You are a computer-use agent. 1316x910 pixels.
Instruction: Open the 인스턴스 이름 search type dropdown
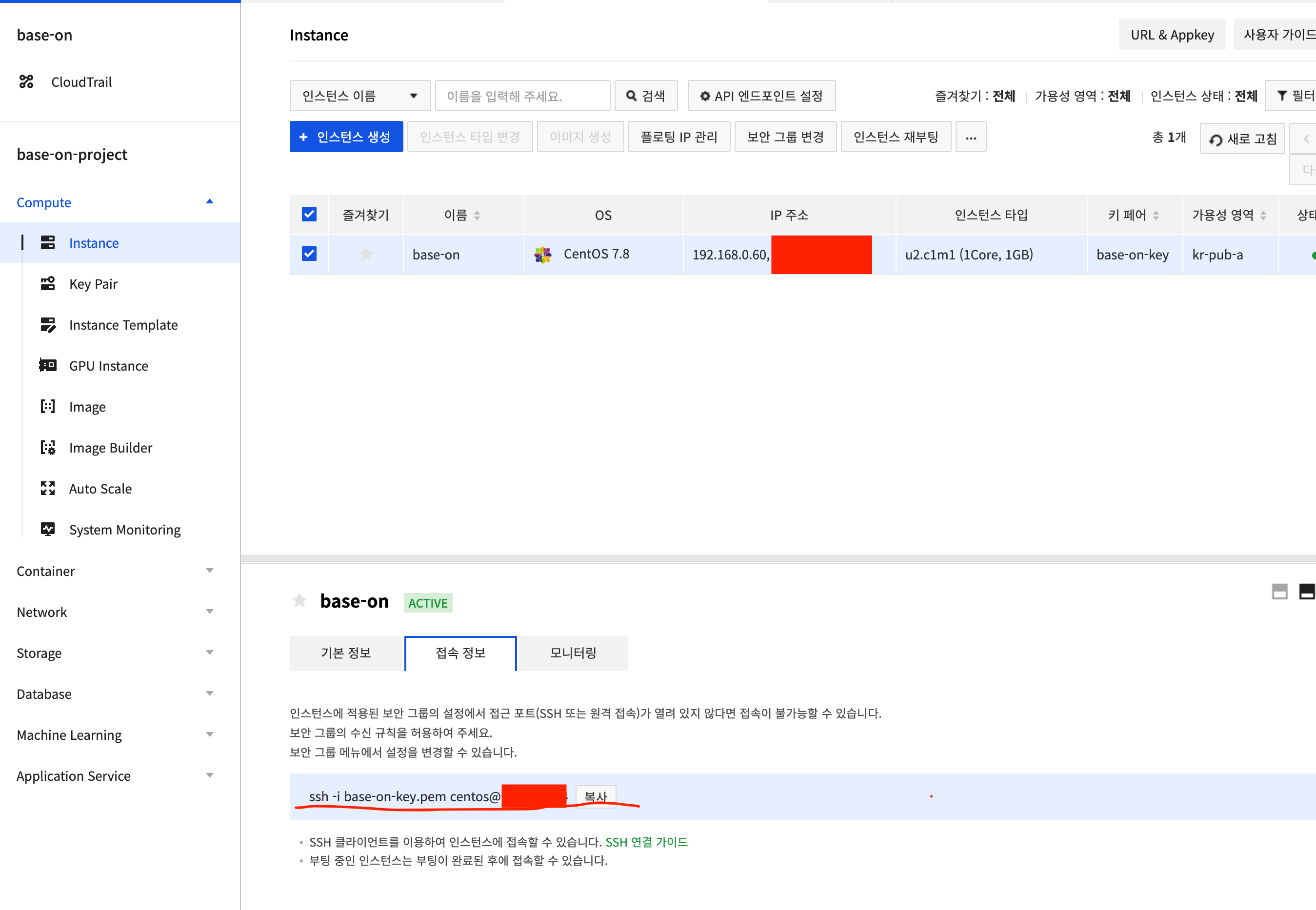(x=360, y=96)
